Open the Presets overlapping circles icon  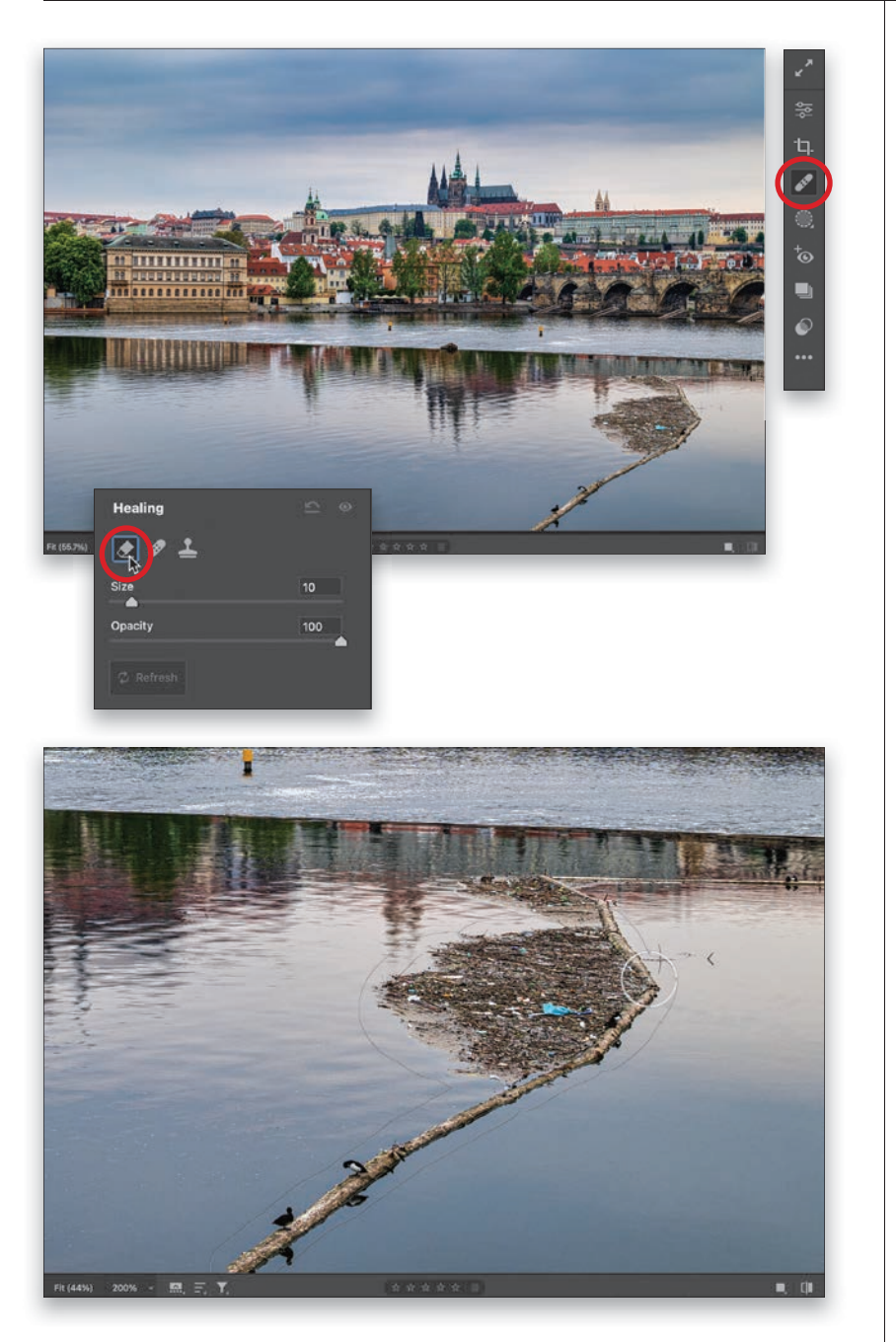click(x=803, y=327)
